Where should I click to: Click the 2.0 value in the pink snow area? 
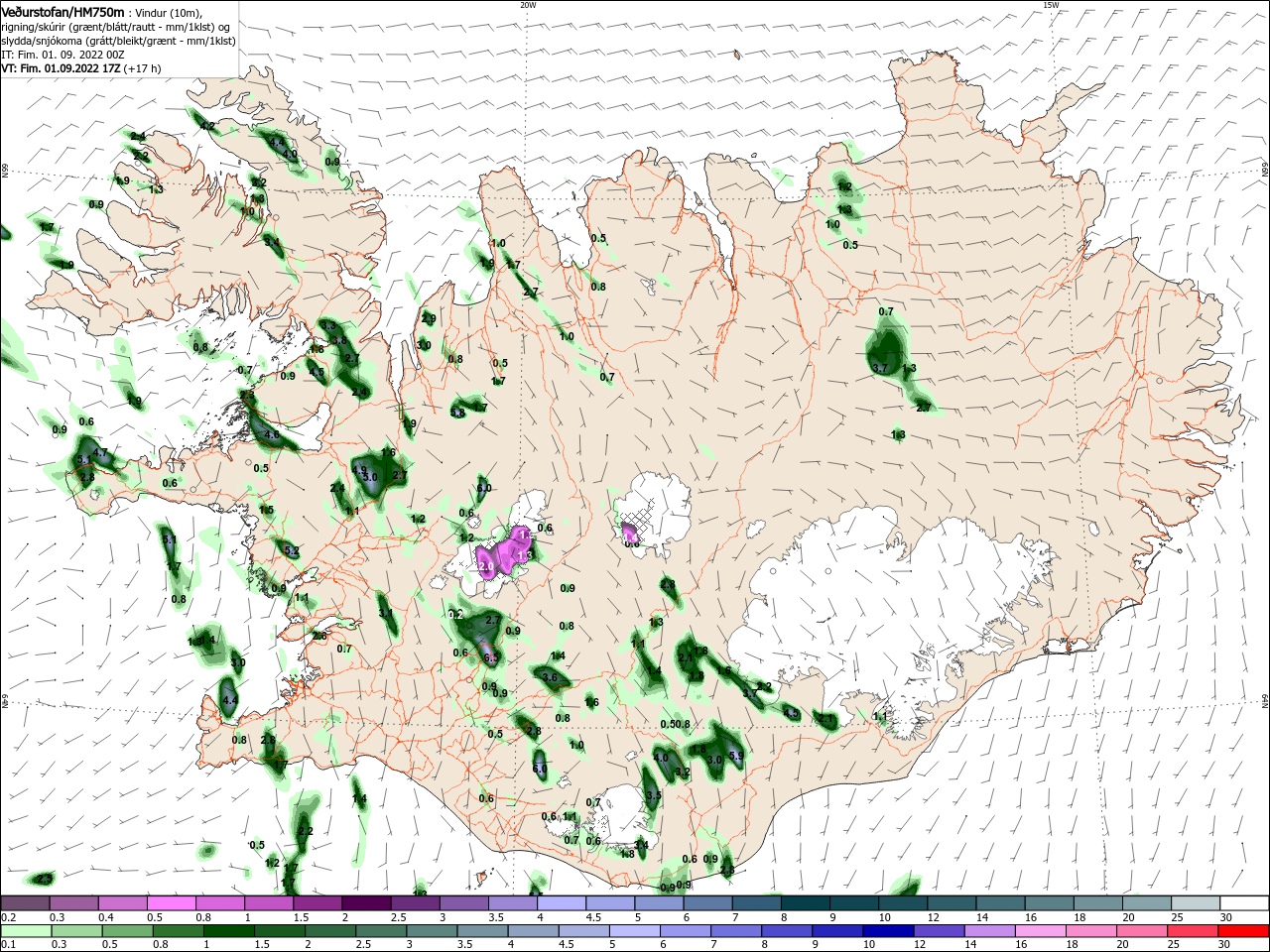click(486, 566)
